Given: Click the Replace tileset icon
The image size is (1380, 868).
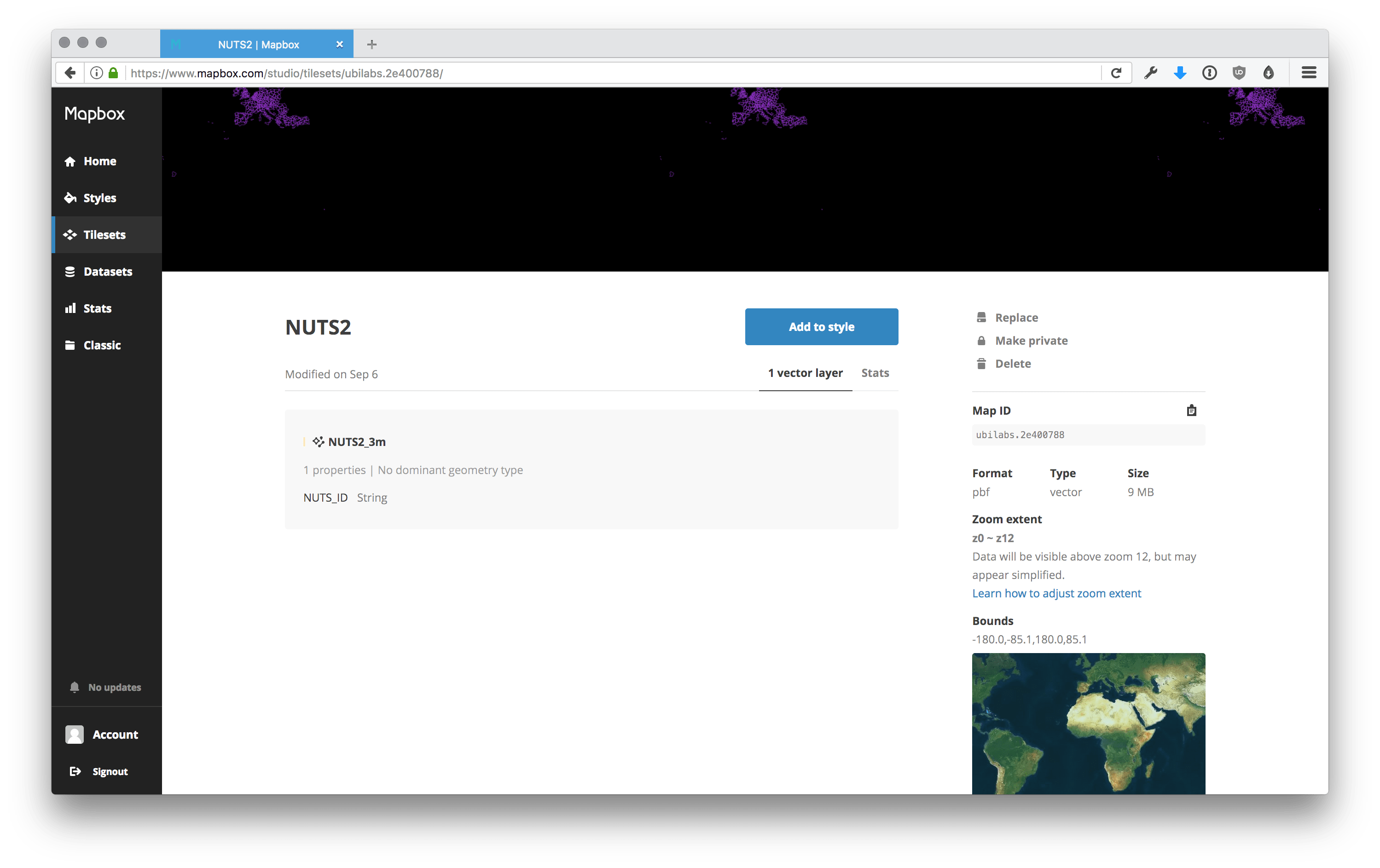Looking at the screenshot, I should 981,318.
